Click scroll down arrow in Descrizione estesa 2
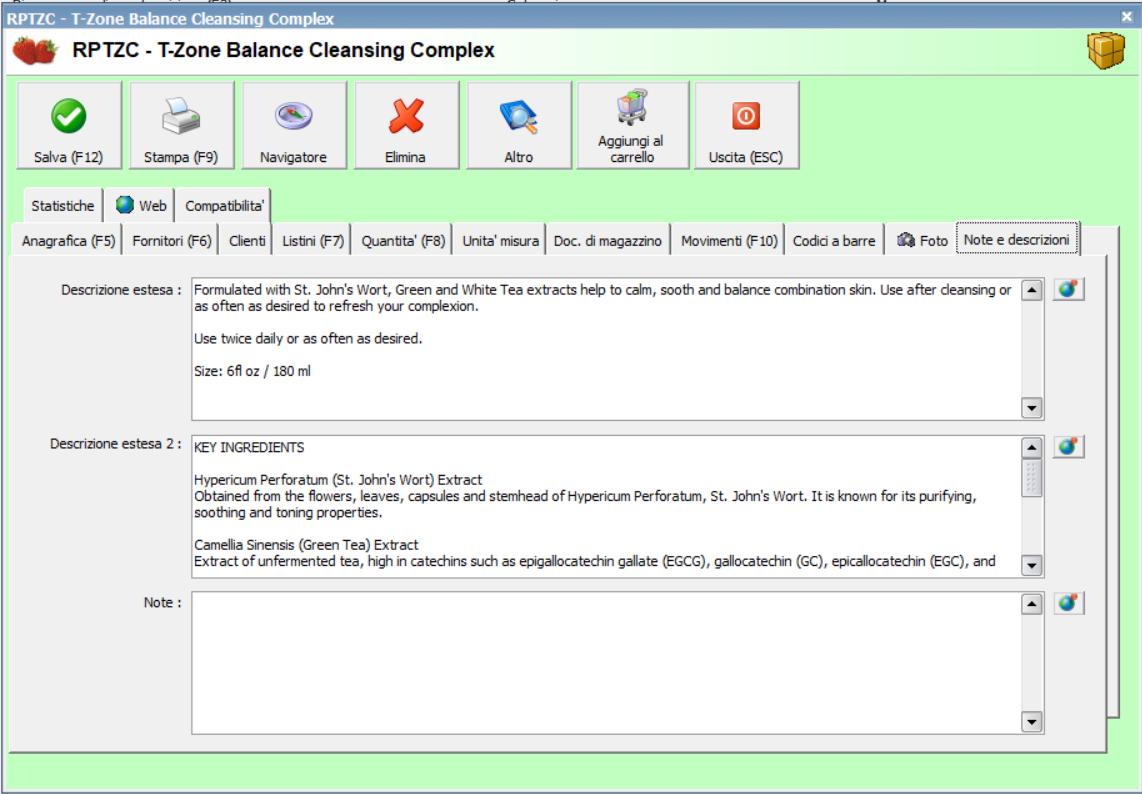Viewport: 1142px width, 794px height. point(1031,565)
